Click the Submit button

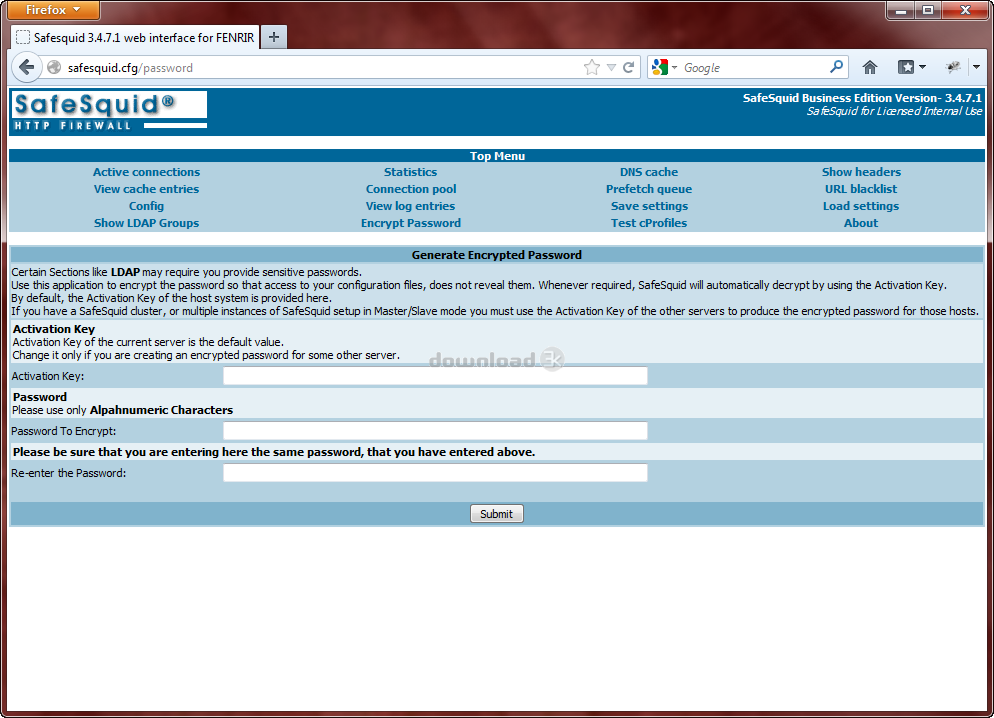pos(496,513)
